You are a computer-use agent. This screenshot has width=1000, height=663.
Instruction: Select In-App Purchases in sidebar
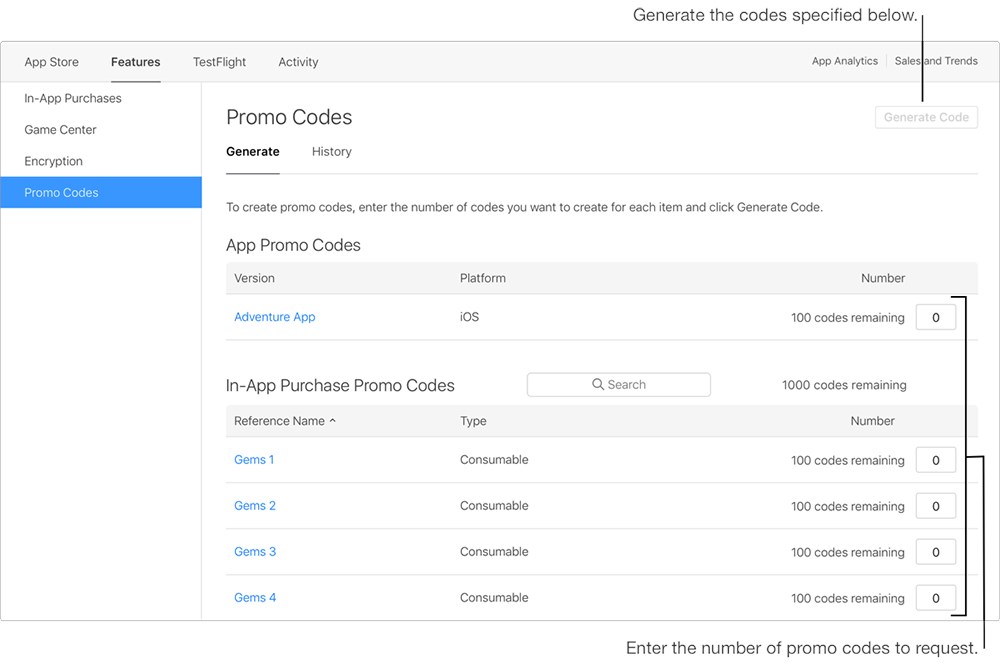coord(73,98)
